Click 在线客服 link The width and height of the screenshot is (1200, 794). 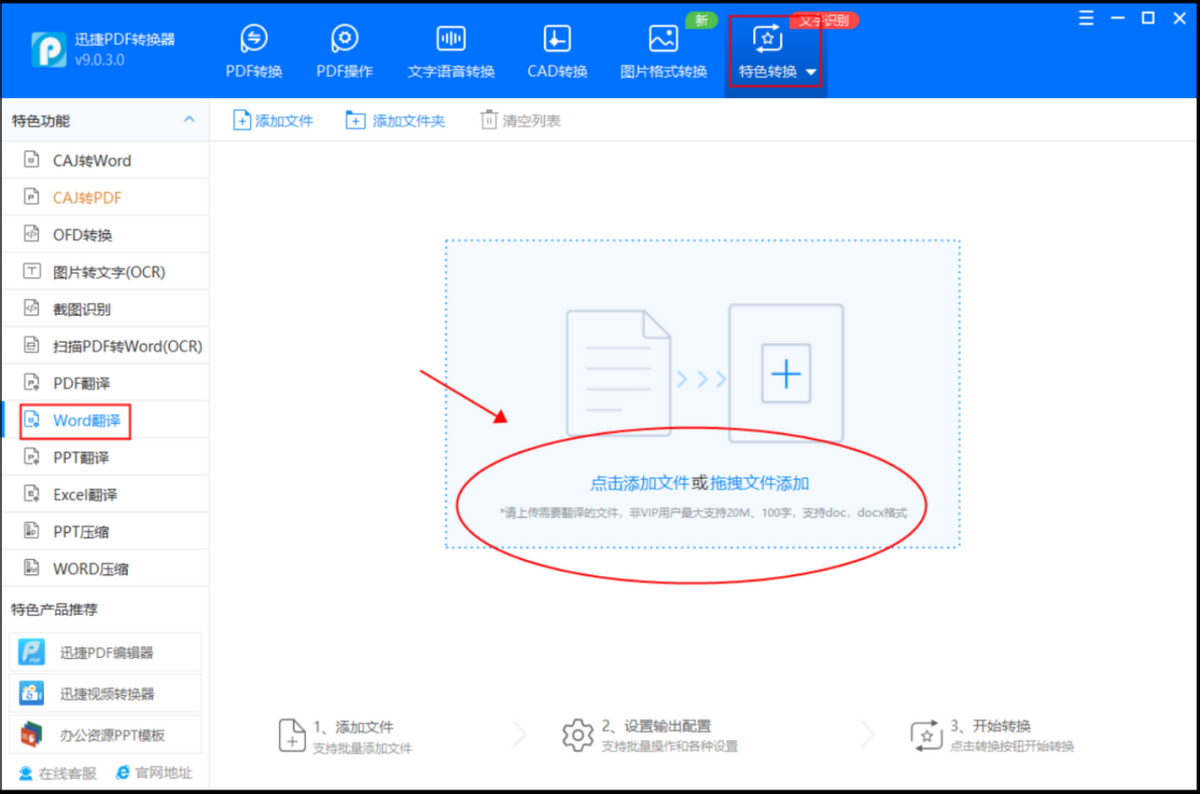pos(58,772)
